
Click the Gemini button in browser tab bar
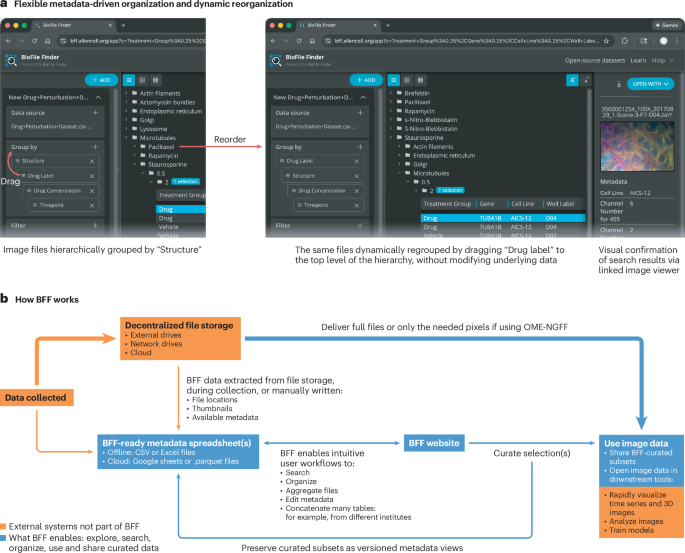667,25
